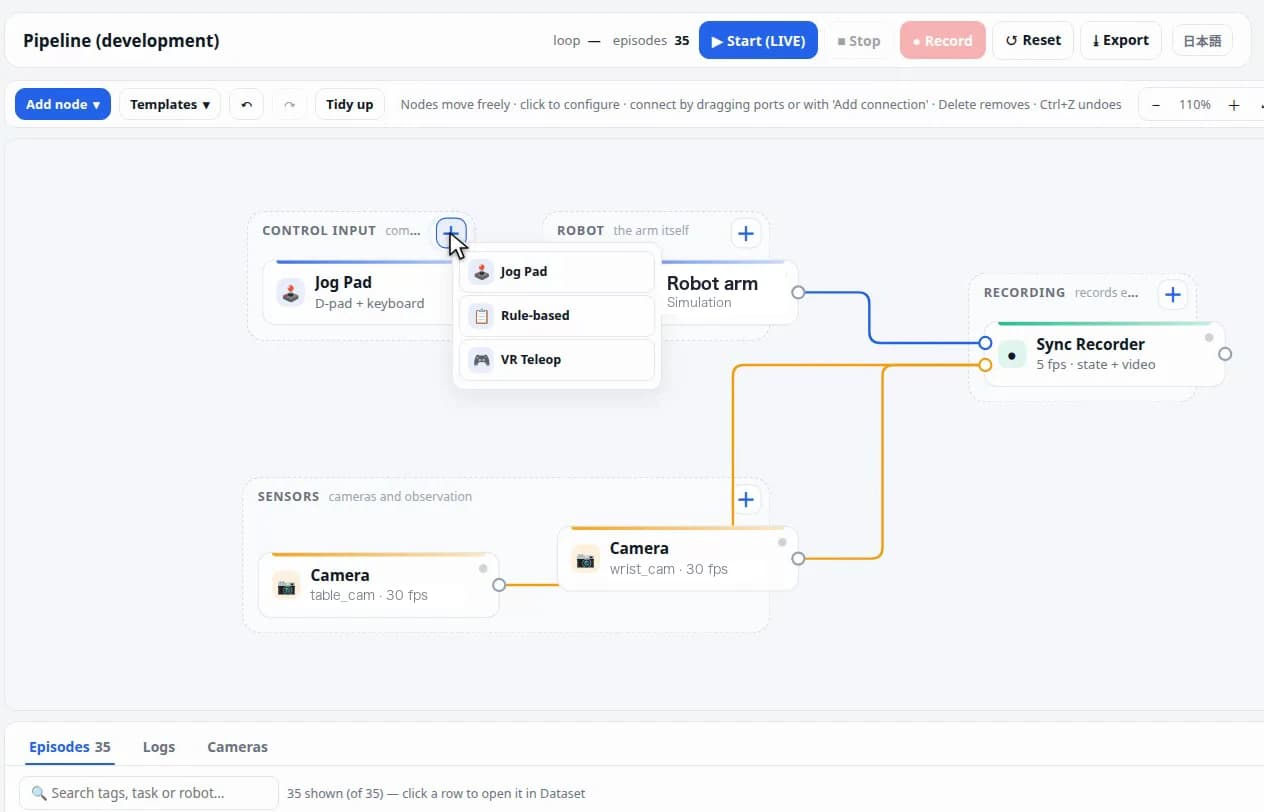Open the Templates dropdown
This screenshot has height=812, width=1264.
[x=170, y=104]
